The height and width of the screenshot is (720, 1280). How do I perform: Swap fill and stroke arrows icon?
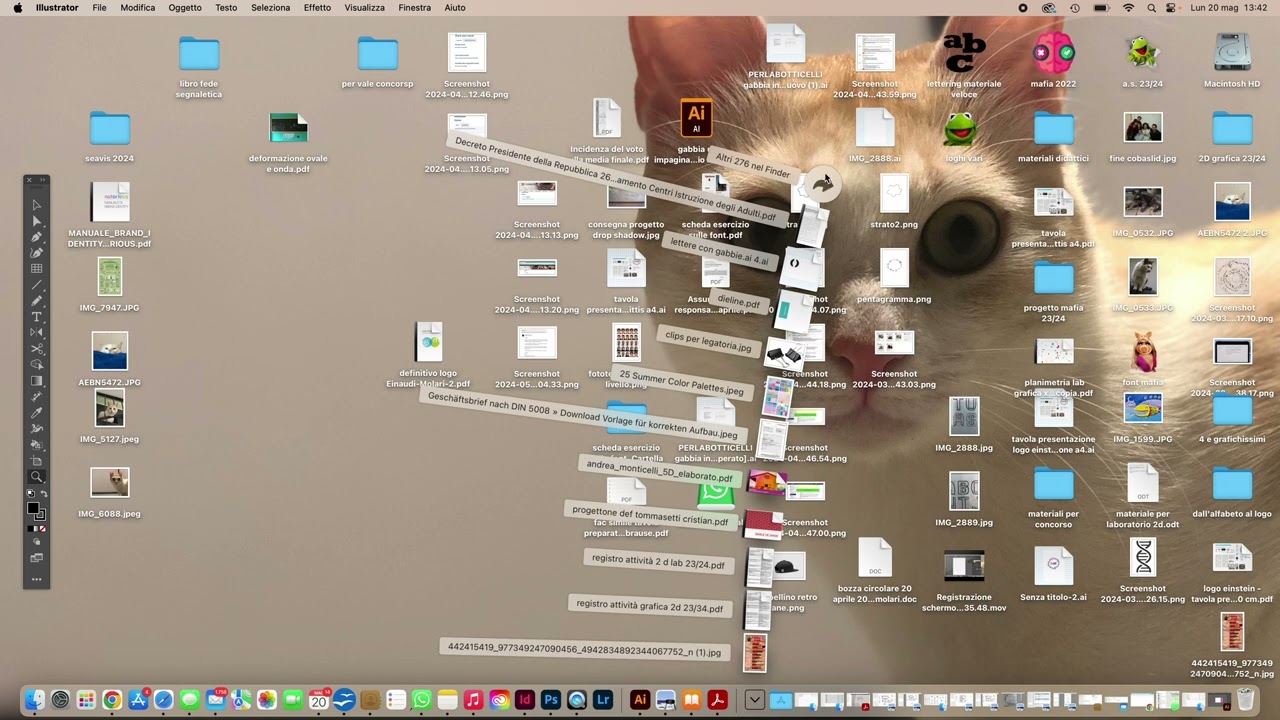coord(43,494)
